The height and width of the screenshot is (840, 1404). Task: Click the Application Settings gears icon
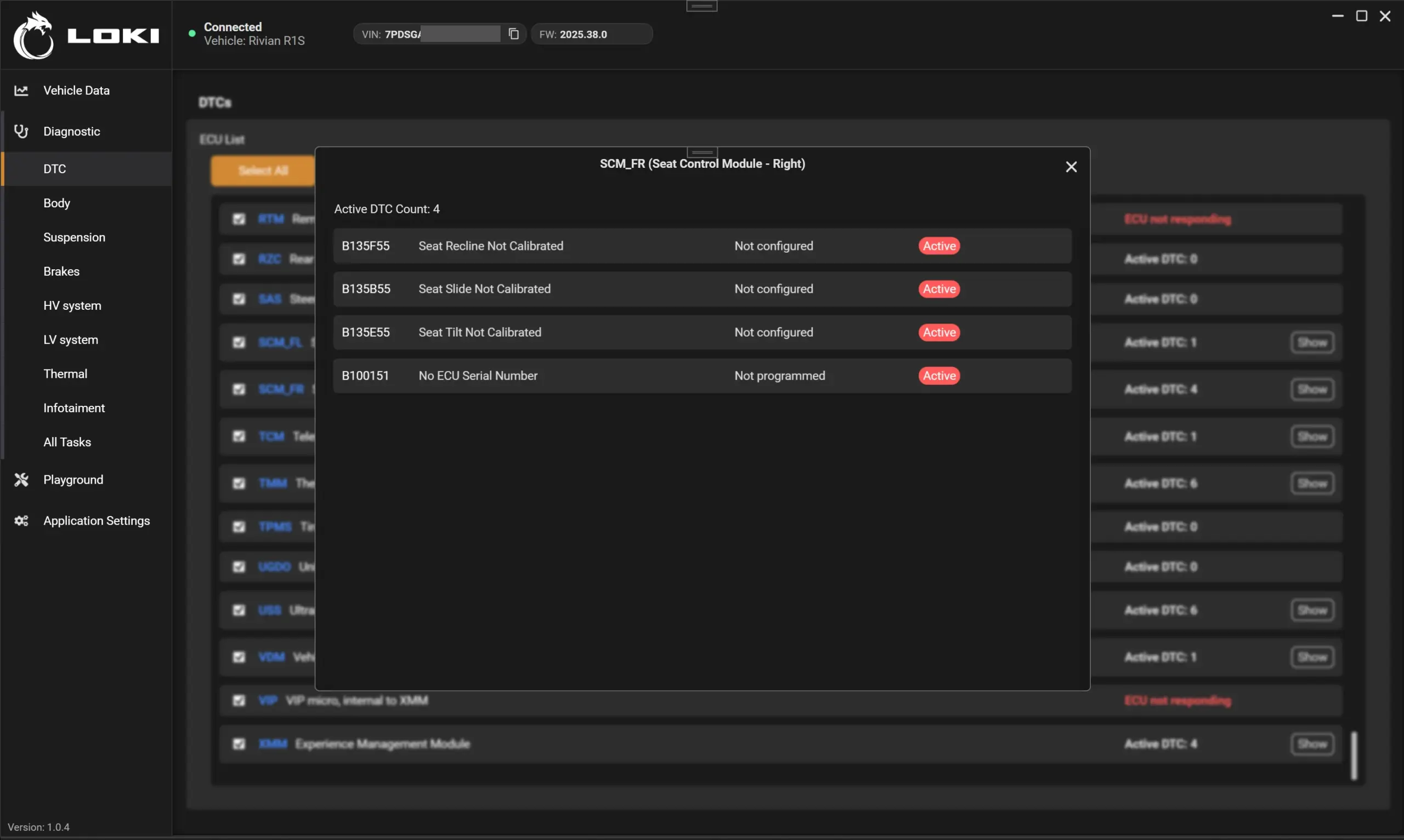point(21,521)
